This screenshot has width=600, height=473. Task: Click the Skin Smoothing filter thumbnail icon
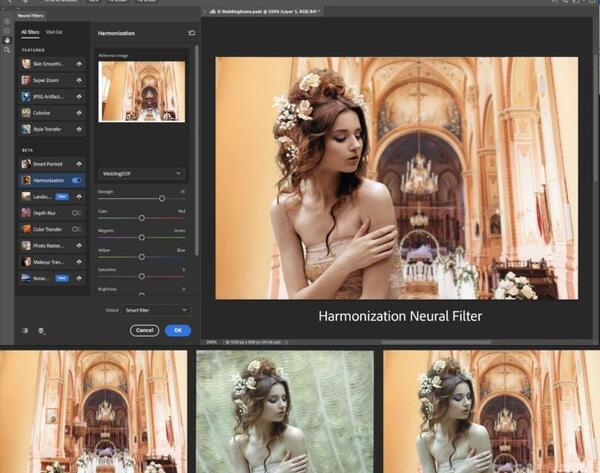click(26, 64)
